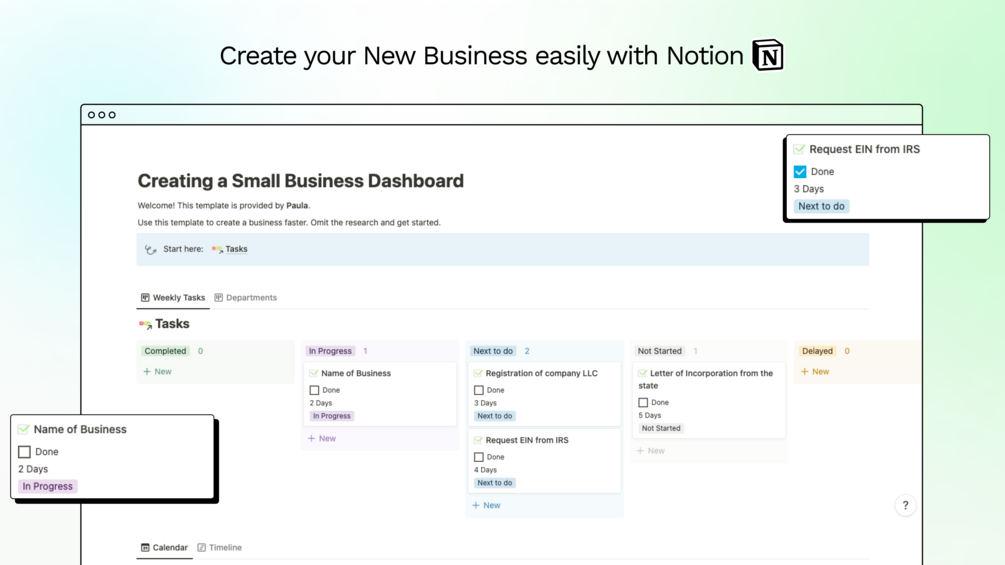Screen dimensions: 1005x565
Task: Switch to the Departments tab
Action: point(245,298)
